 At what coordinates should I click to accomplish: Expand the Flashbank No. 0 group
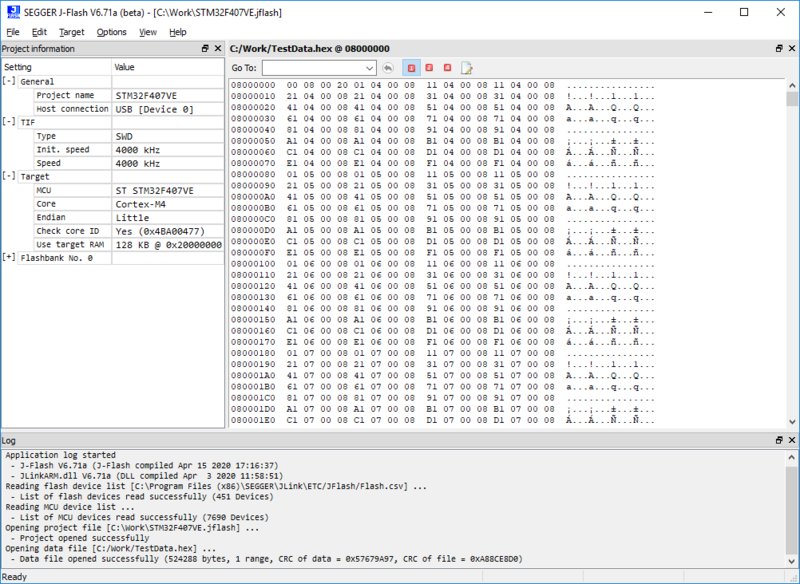(x=9, y=257)
